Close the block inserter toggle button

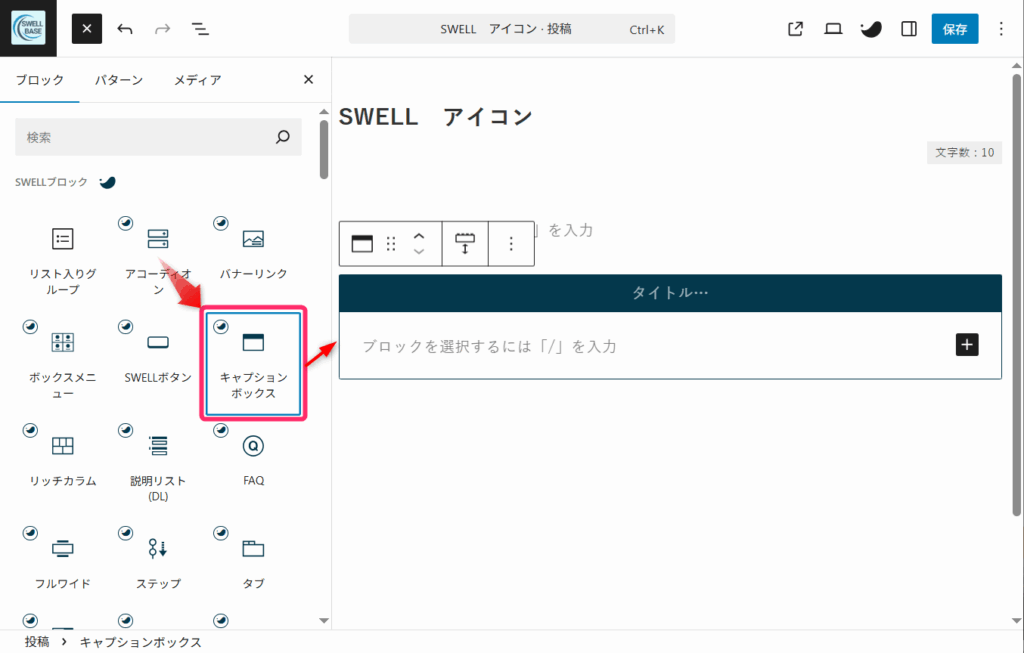point(87,29)
